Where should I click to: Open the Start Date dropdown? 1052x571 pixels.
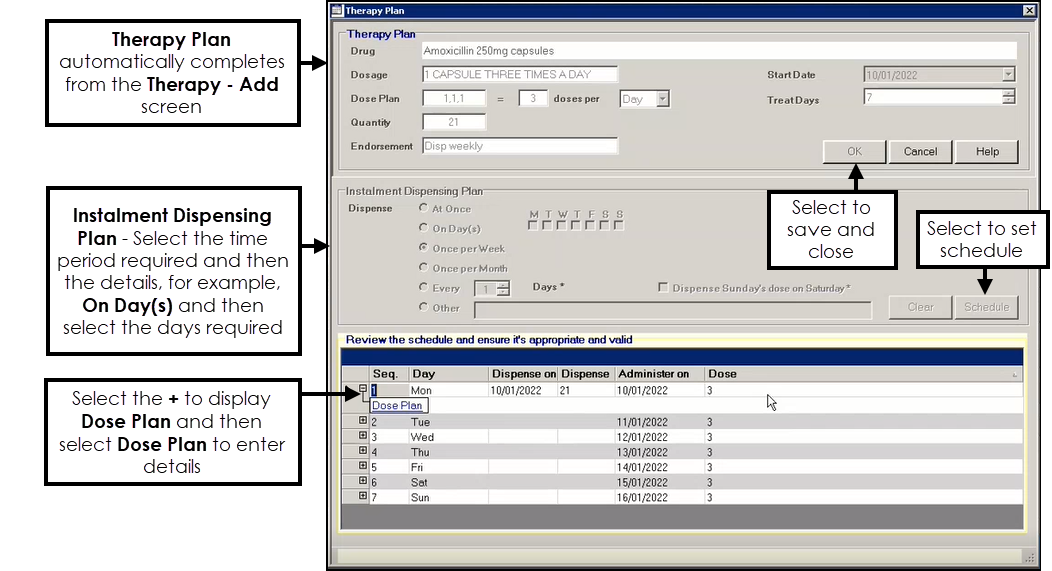tap(1008, 75)
